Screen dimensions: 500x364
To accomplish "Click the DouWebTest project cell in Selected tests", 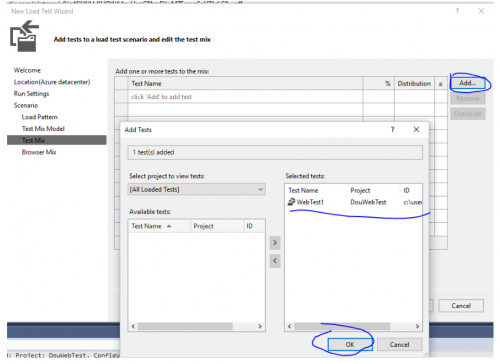I will click(368, 202).
